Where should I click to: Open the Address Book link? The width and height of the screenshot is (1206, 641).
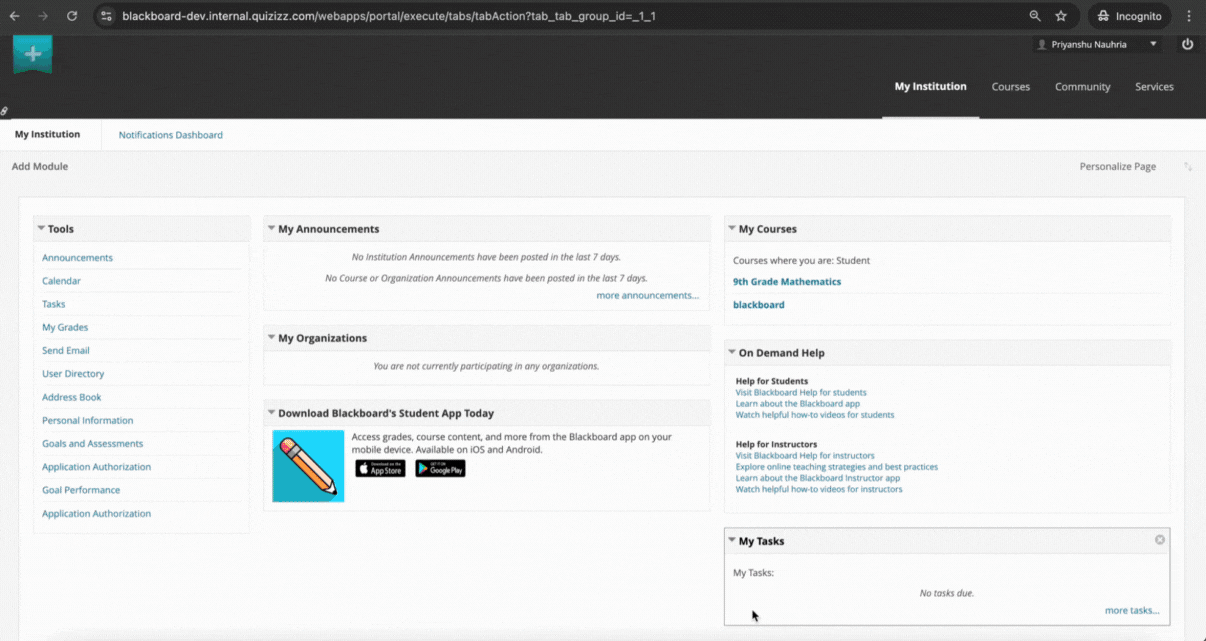[x=71, y=397]
